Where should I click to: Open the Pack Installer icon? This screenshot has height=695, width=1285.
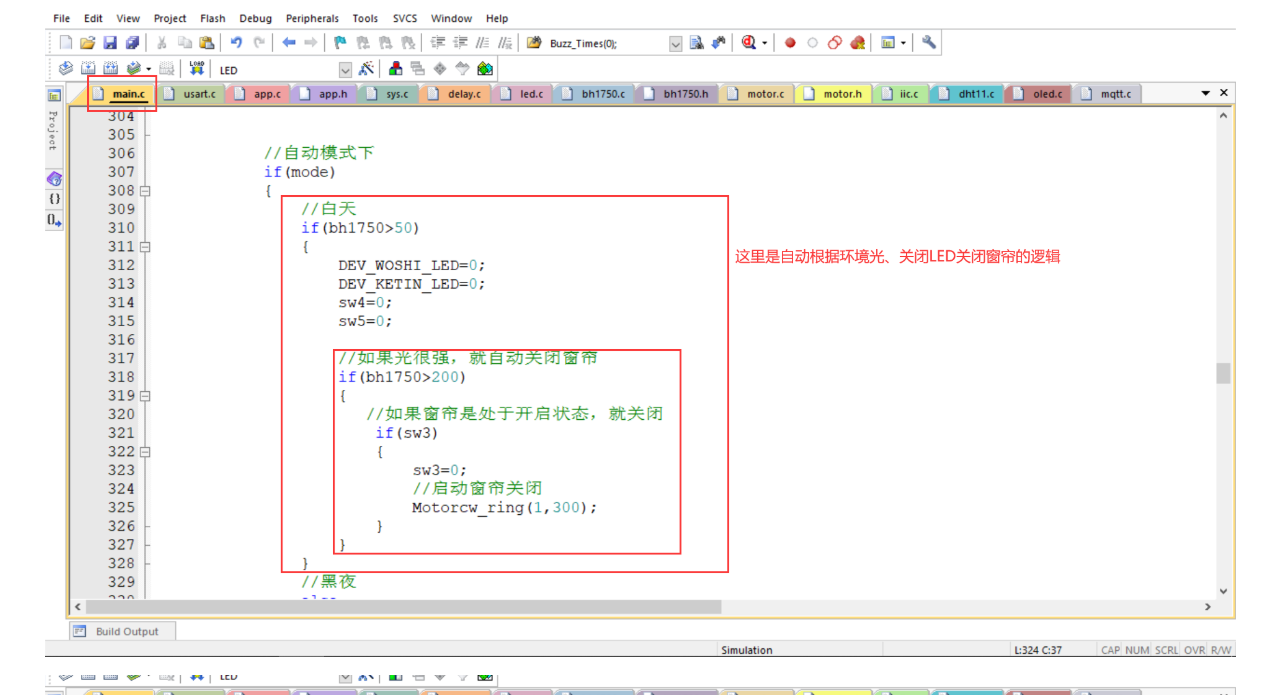pos(485,69)
